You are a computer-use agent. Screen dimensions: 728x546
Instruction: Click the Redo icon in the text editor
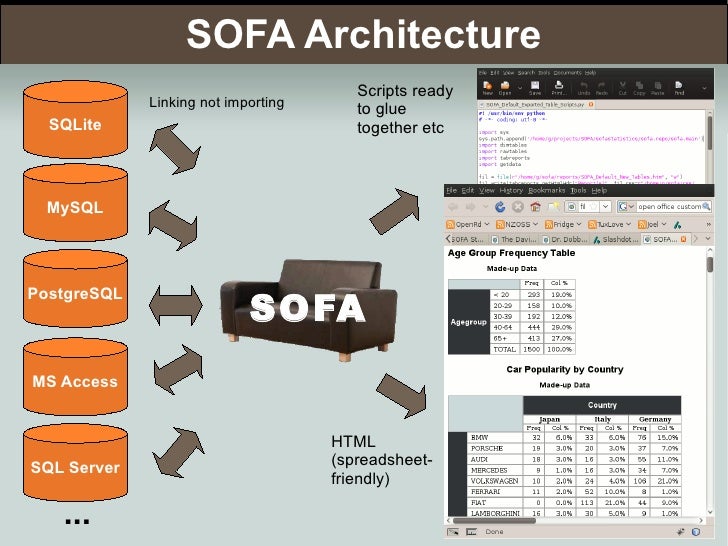602,85
